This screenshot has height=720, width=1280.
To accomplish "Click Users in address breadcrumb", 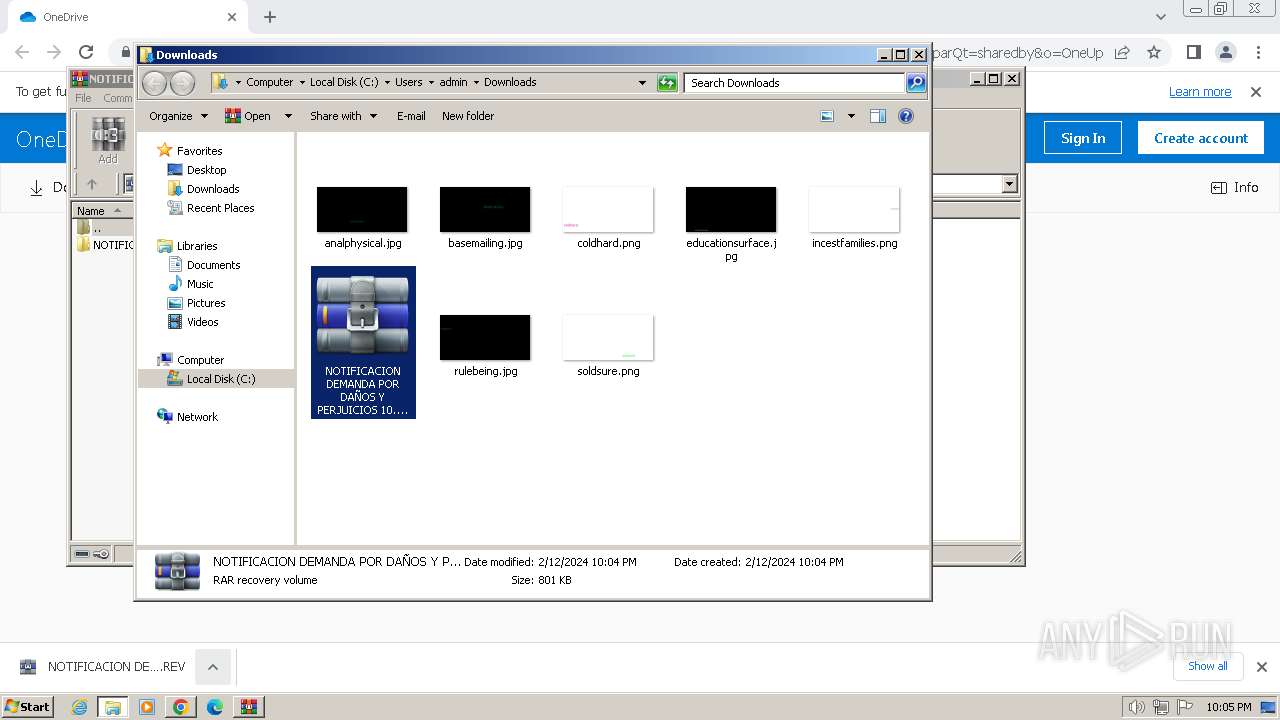I will tap(408, 83).
